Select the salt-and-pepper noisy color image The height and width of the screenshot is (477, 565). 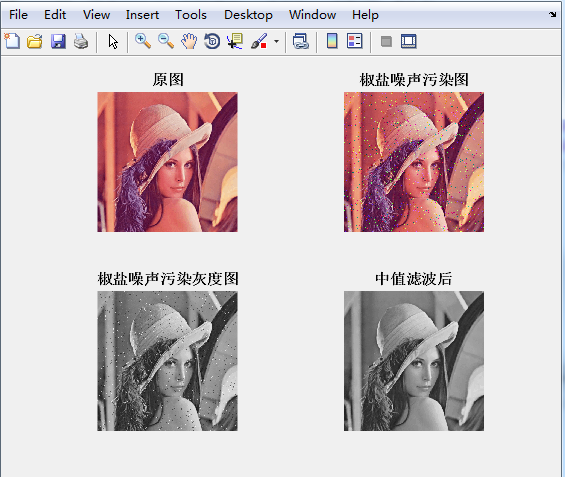point(414,162)
